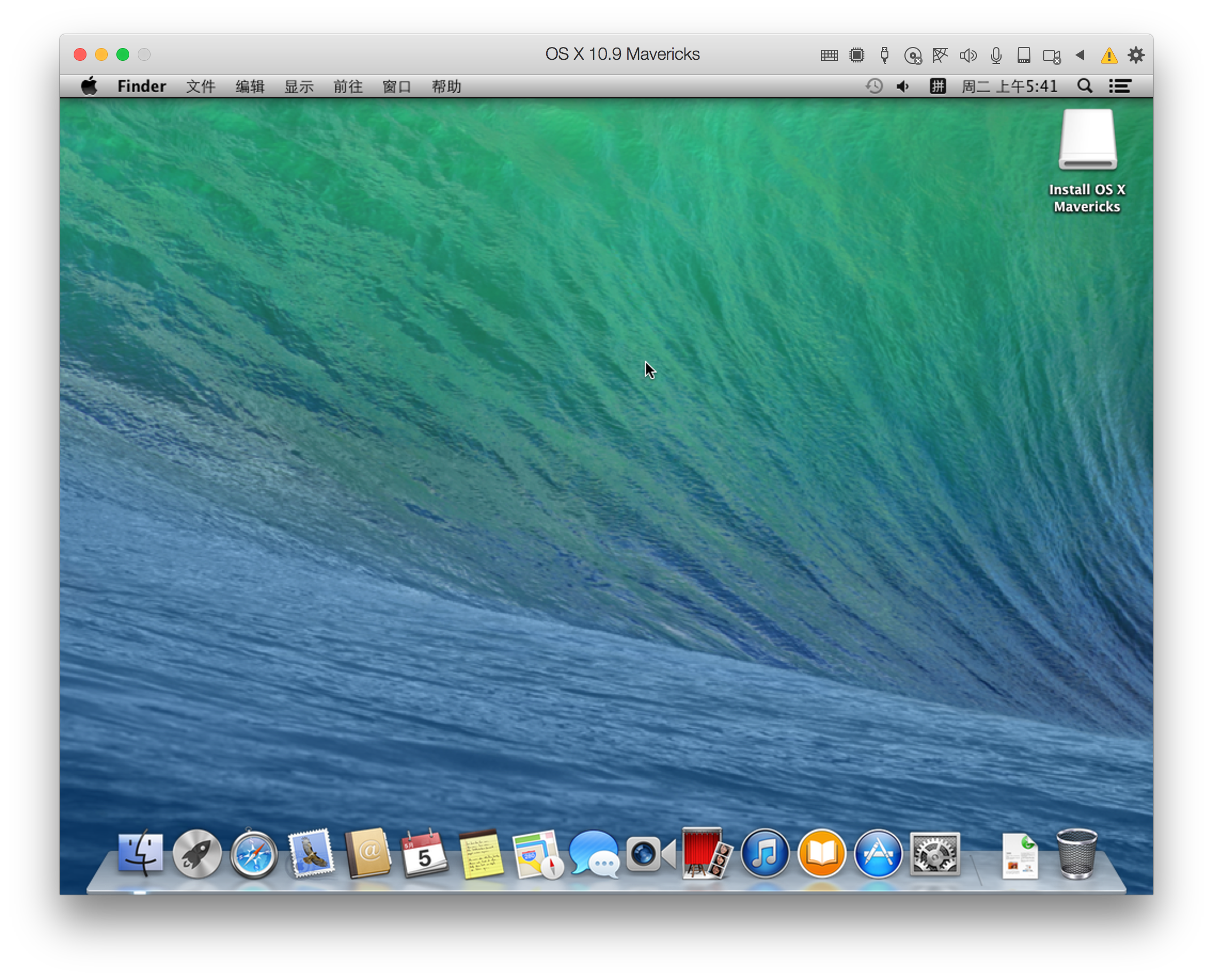
Task: Open System Preferences in the Dock
Action: [x=935, y=853]
